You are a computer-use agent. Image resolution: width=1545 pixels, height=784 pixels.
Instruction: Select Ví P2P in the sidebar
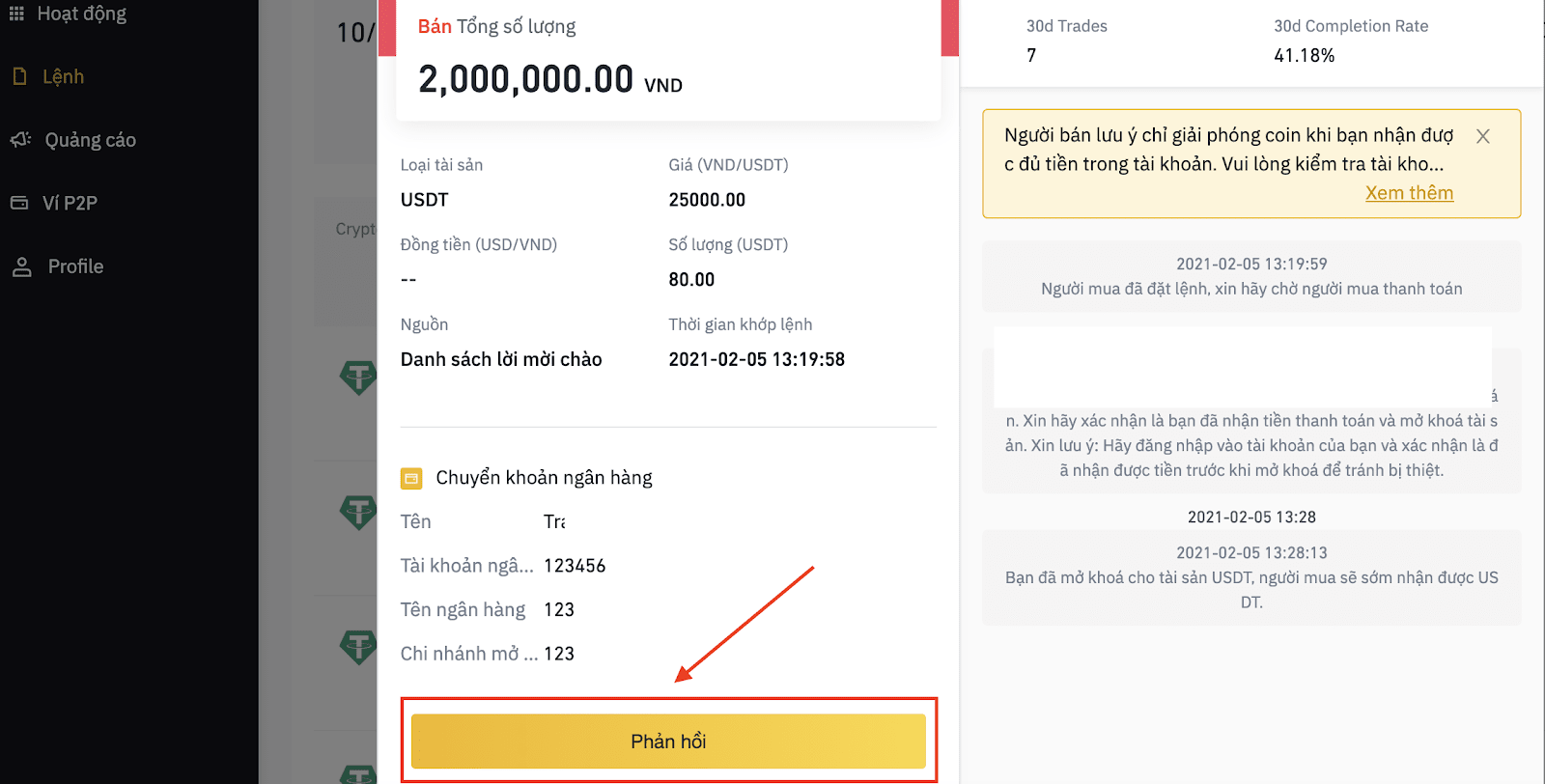(x=70, y=203)
